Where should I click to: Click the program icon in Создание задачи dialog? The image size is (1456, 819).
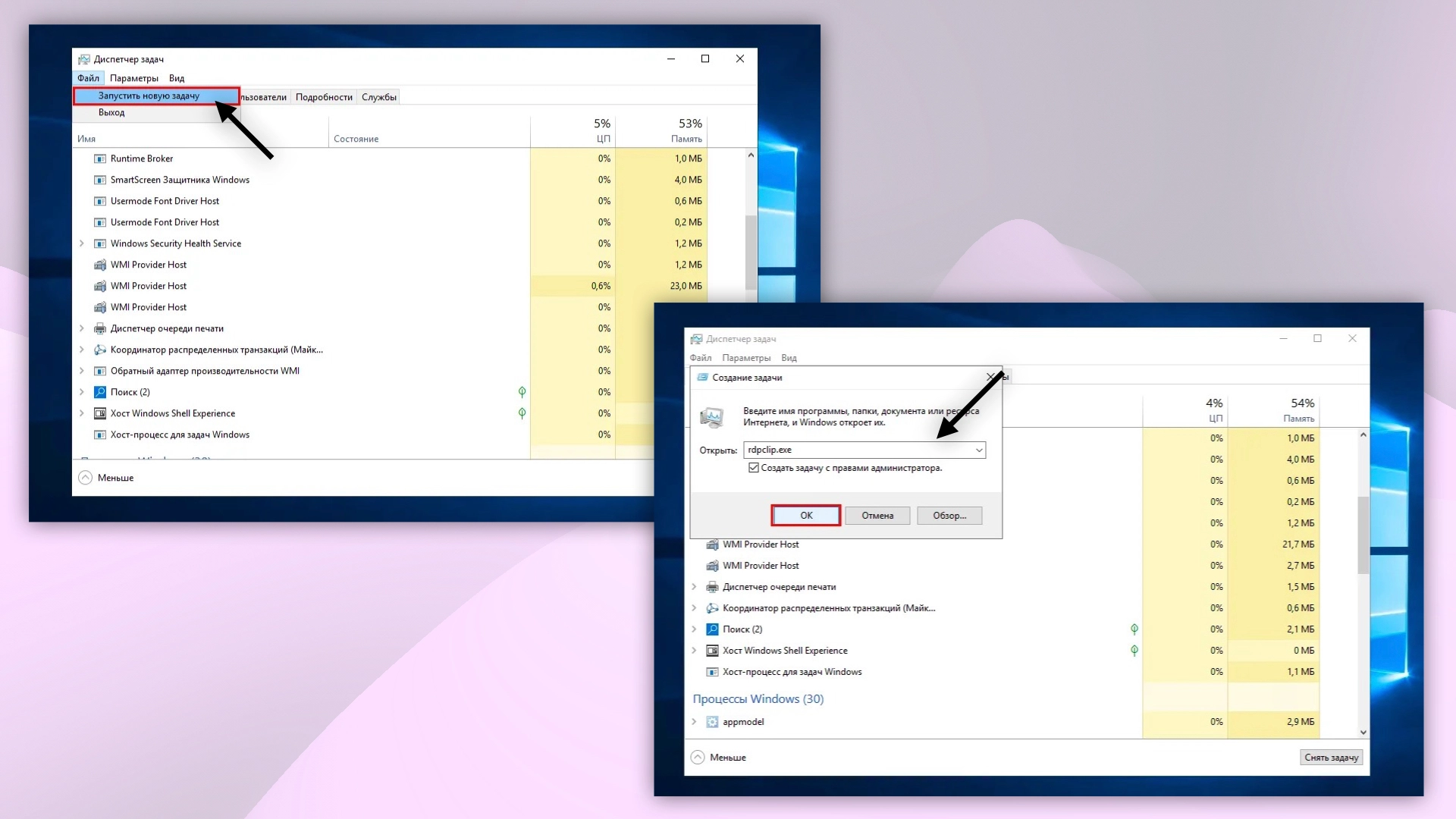[x=713, y=417]
